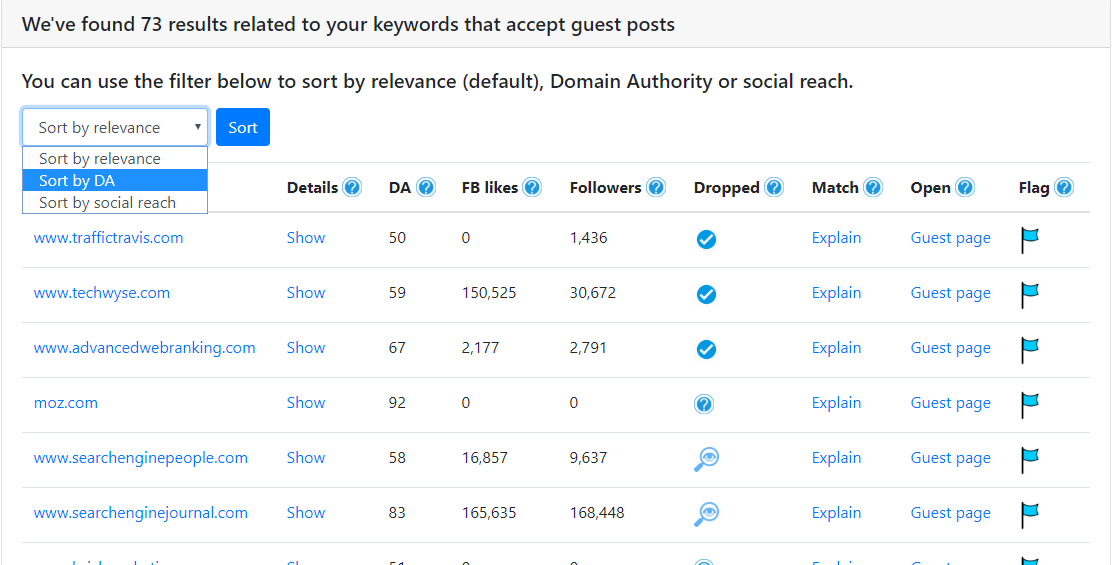Choose Sort by social reach option
The image size is (1119, 565).
click(115, 203)
